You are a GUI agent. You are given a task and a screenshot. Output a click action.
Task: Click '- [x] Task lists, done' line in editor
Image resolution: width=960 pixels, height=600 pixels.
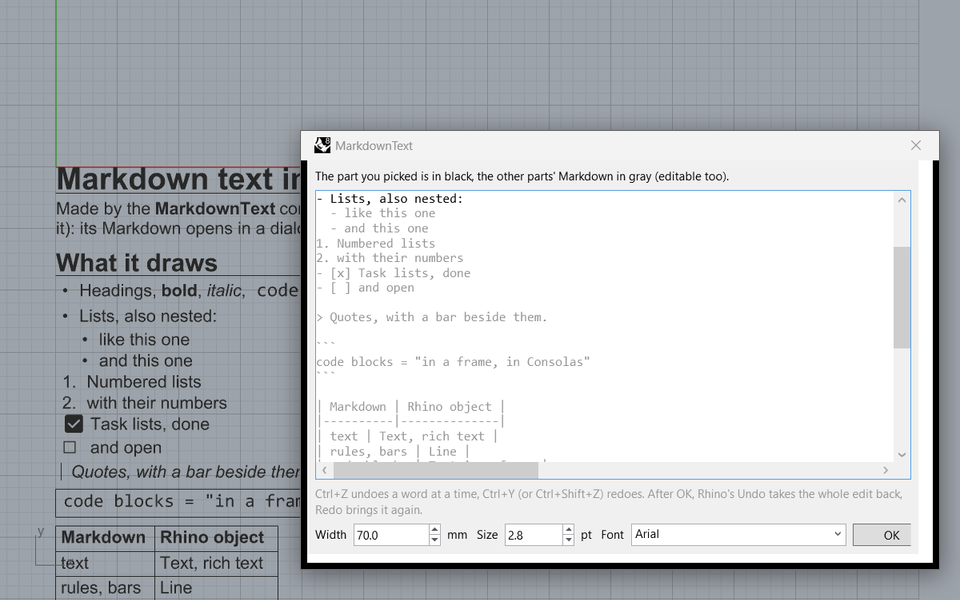[394, 273]
